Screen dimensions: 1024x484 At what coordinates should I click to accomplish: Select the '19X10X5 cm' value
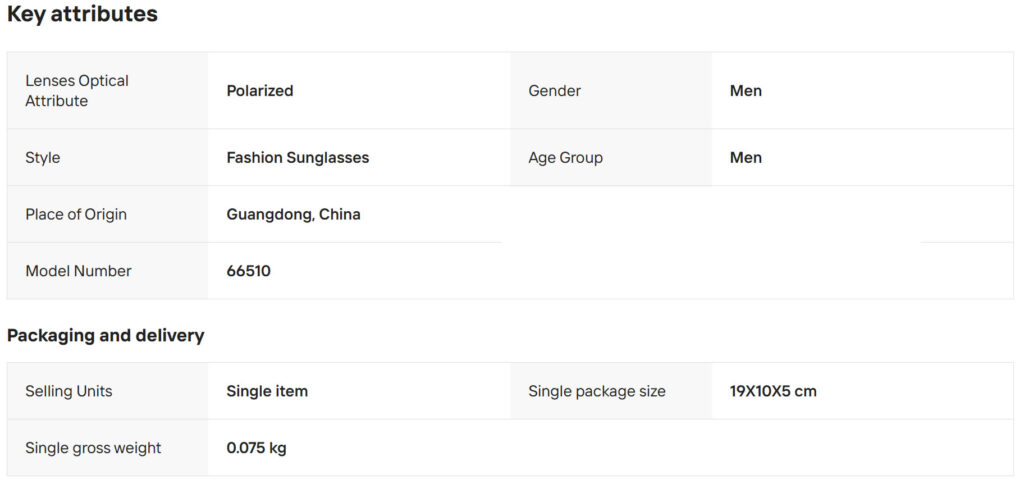773,391
